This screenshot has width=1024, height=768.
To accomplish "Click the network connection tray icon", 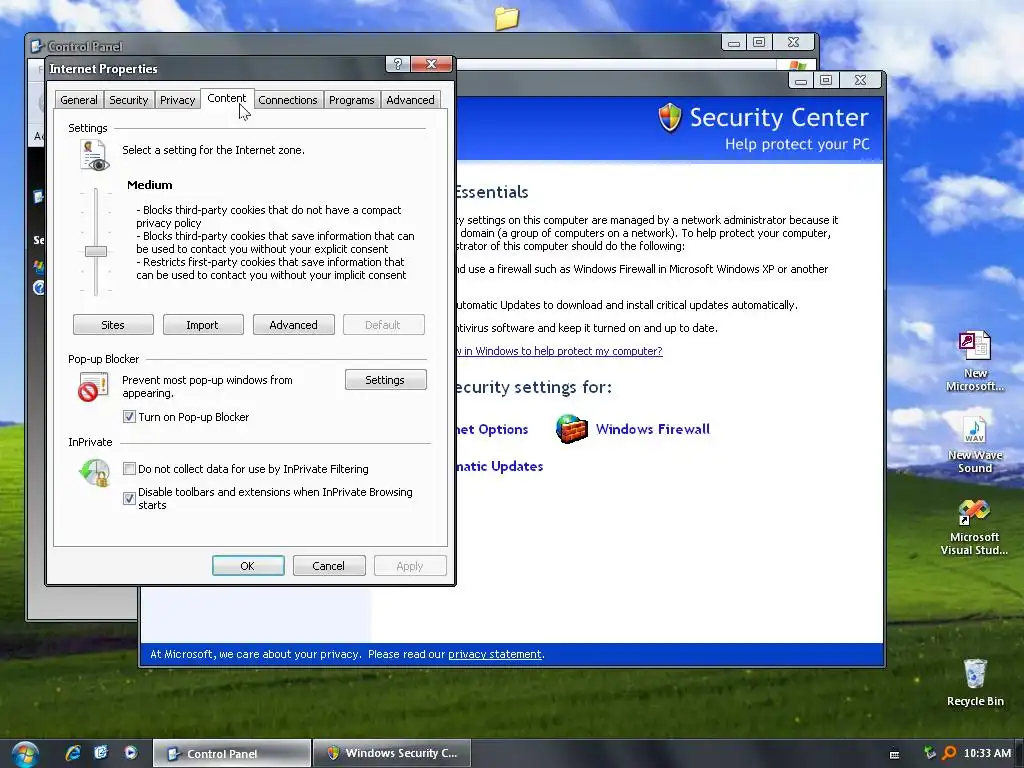I will [x=930, y=753].
